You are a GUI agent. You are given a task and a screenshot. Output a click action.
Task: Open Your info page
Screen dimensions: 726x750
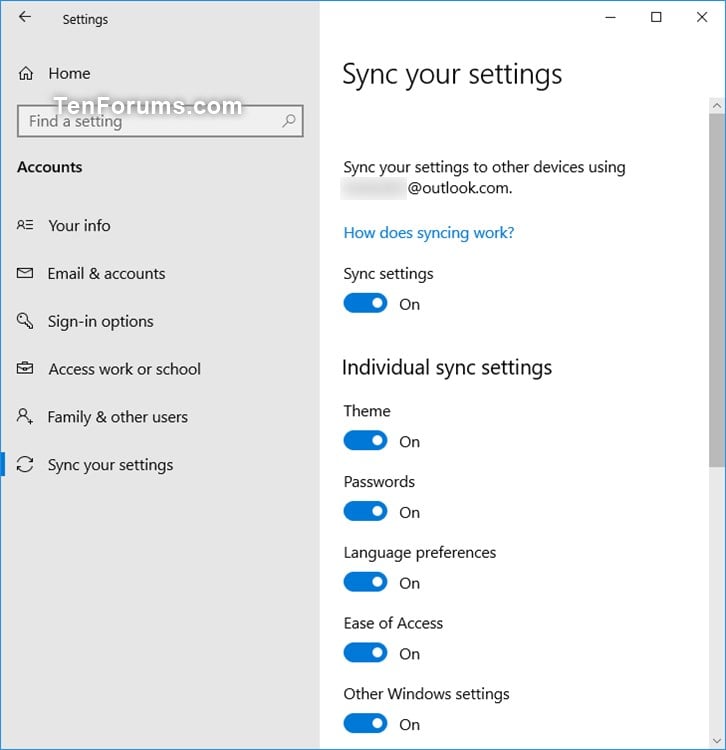click(x=79, y=225)
